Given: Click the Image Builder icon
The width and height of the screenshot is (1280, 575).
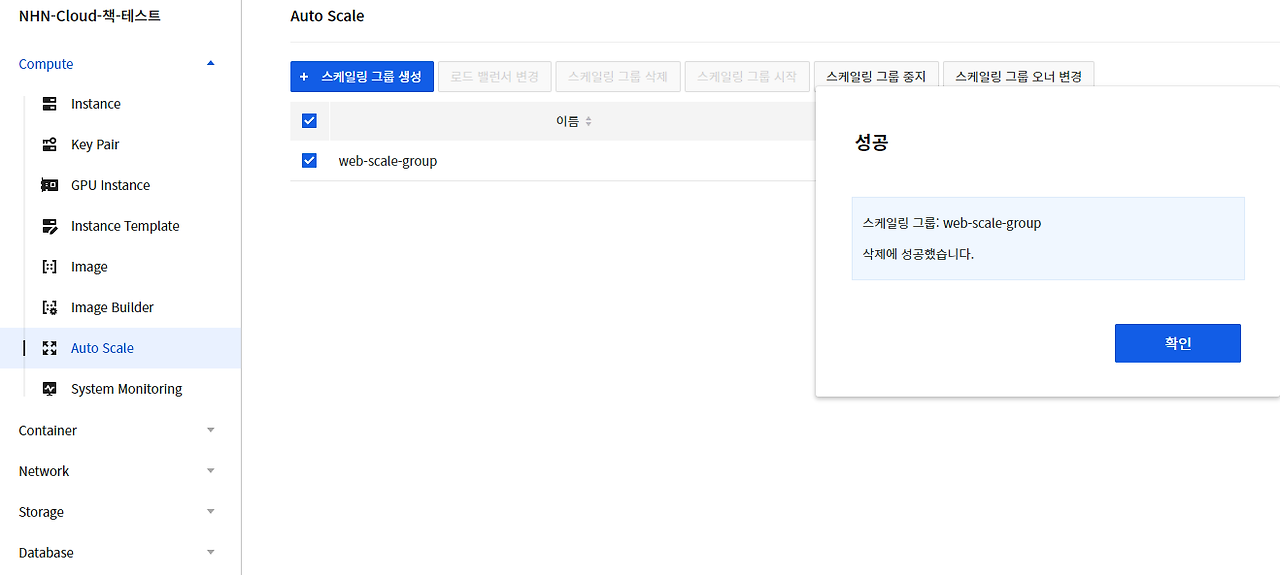Looking at the screenshot, I should (x=49, y=308).
